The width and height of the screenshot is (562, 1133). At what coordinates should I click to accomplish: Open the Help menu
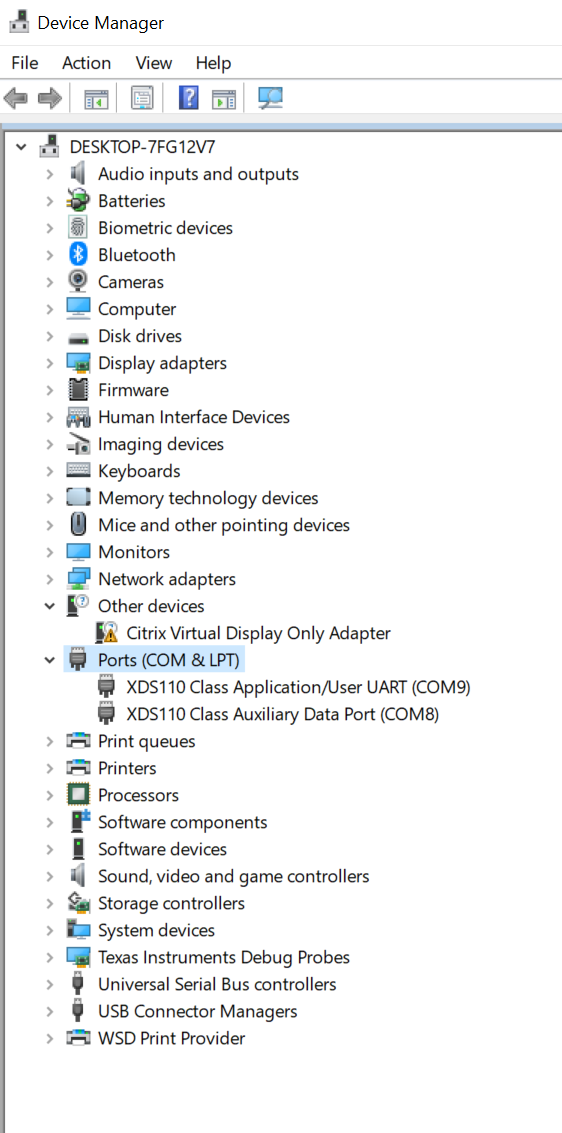click(213, 63)
